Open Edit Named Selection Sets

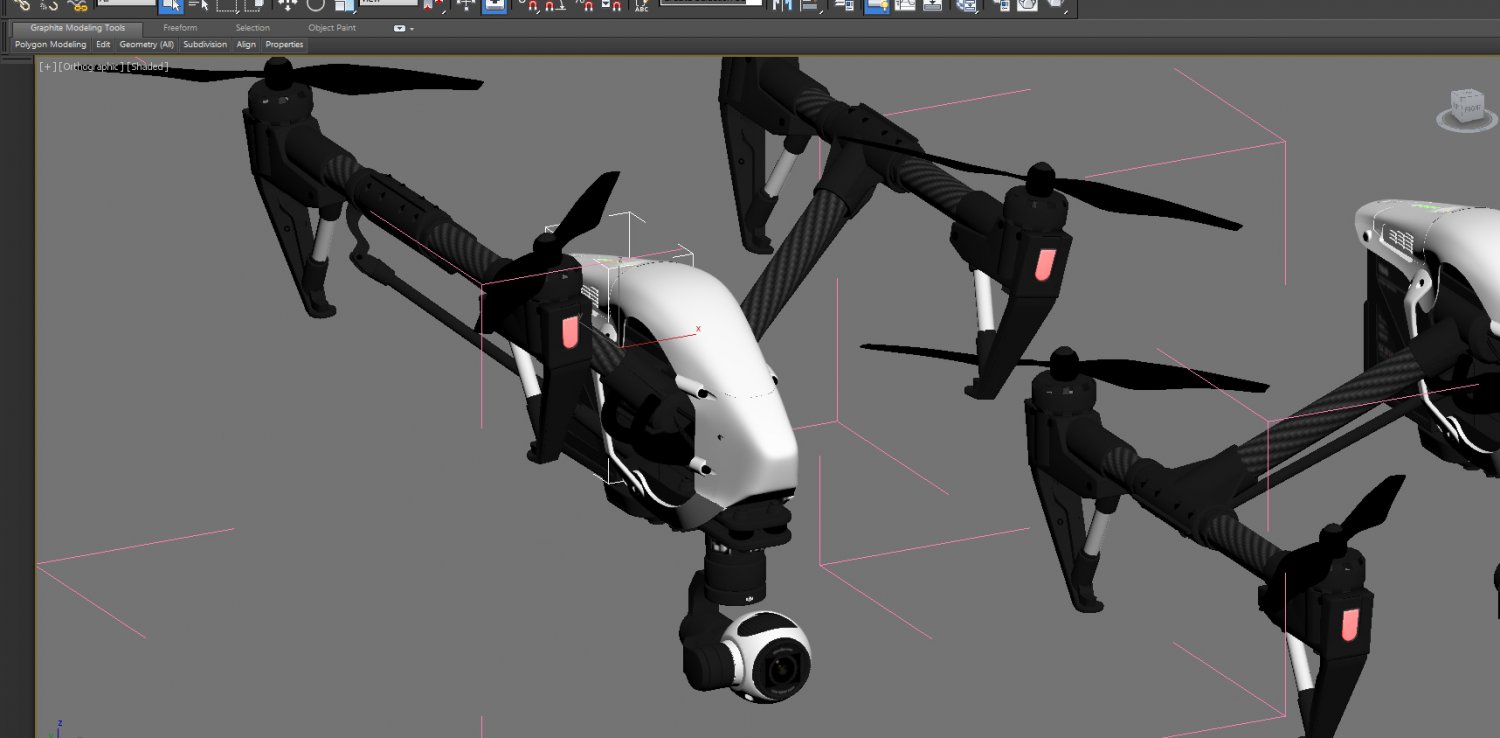pyautogui.click(x=641, y=7)
